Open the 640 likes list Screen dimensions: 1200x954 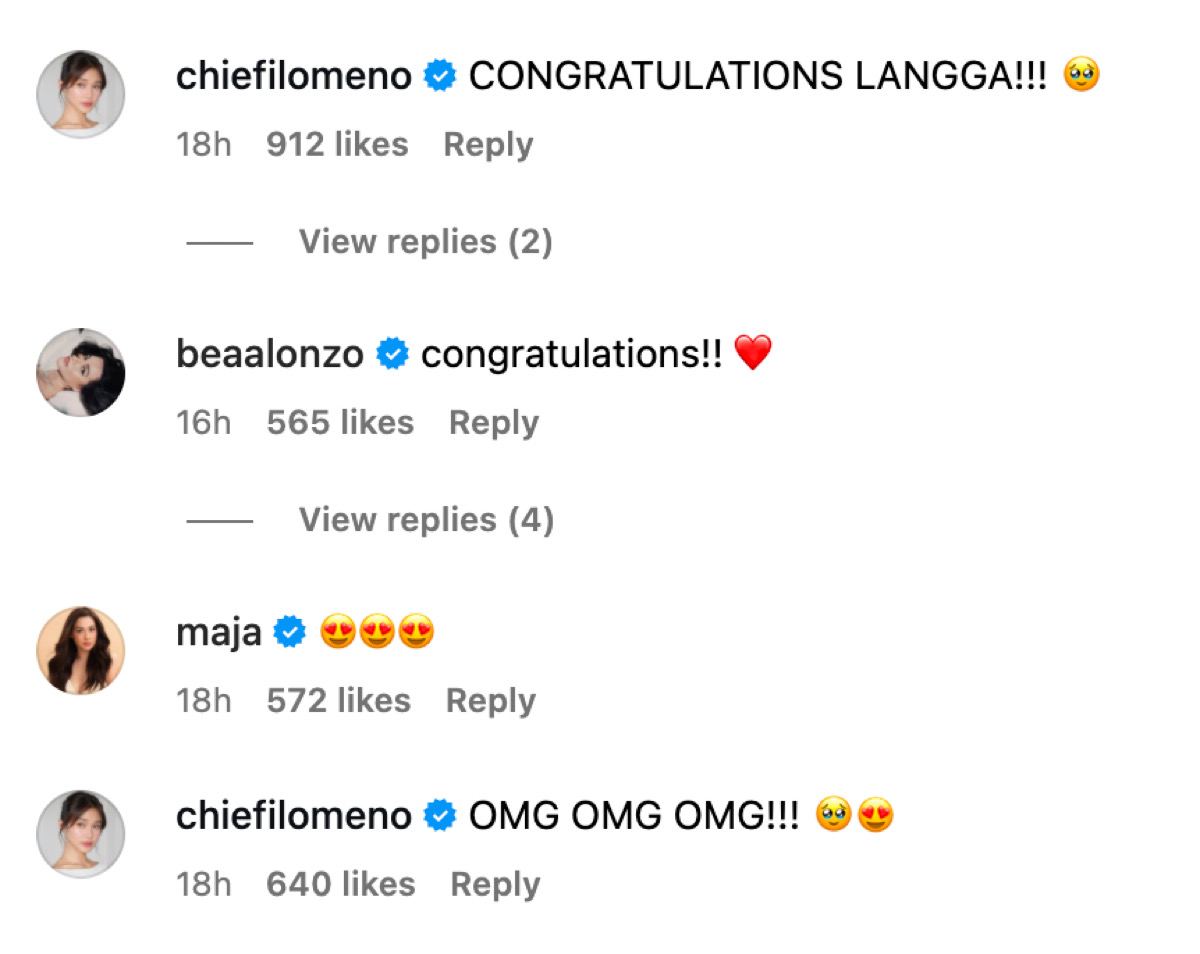[340, 885]
